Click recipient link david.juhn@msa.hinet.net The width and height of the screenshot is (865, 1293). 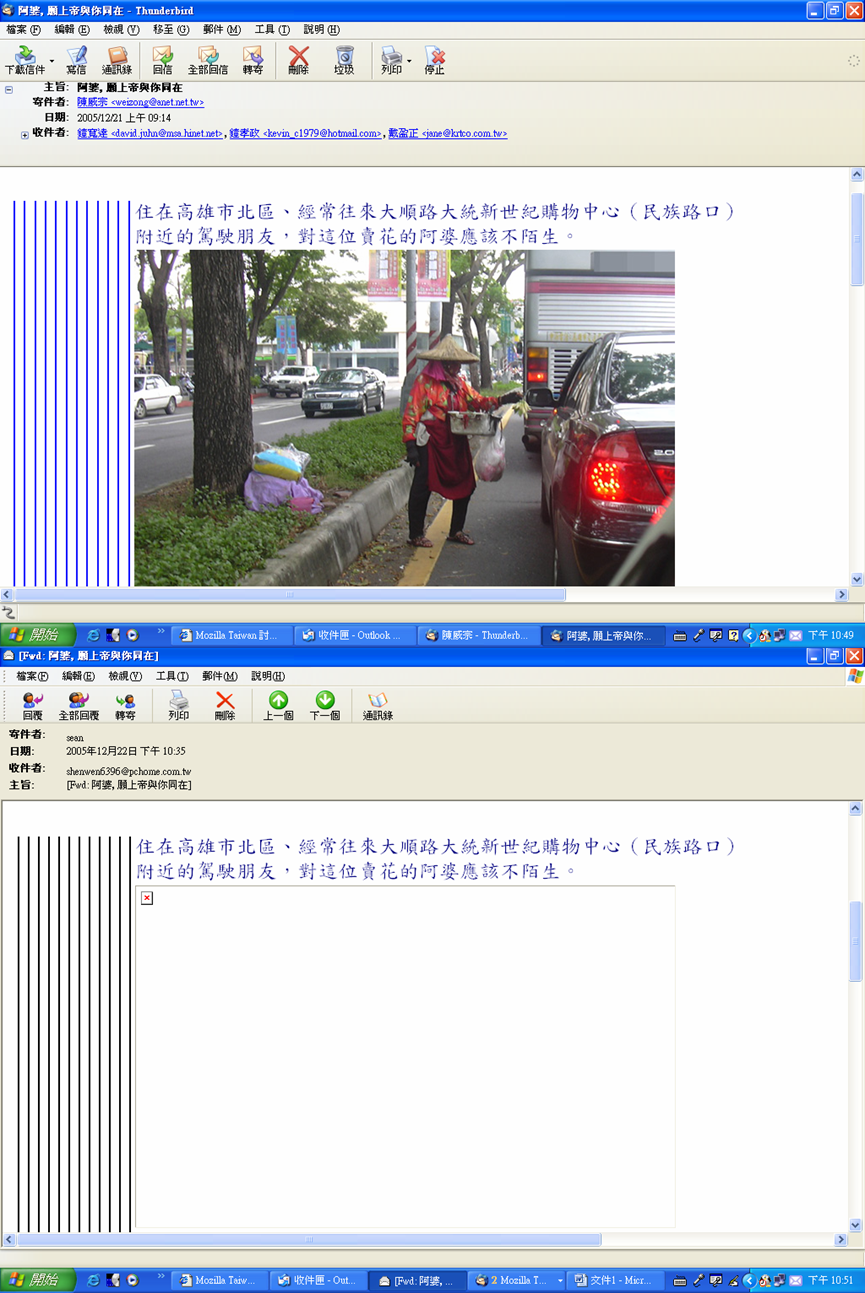150,133
